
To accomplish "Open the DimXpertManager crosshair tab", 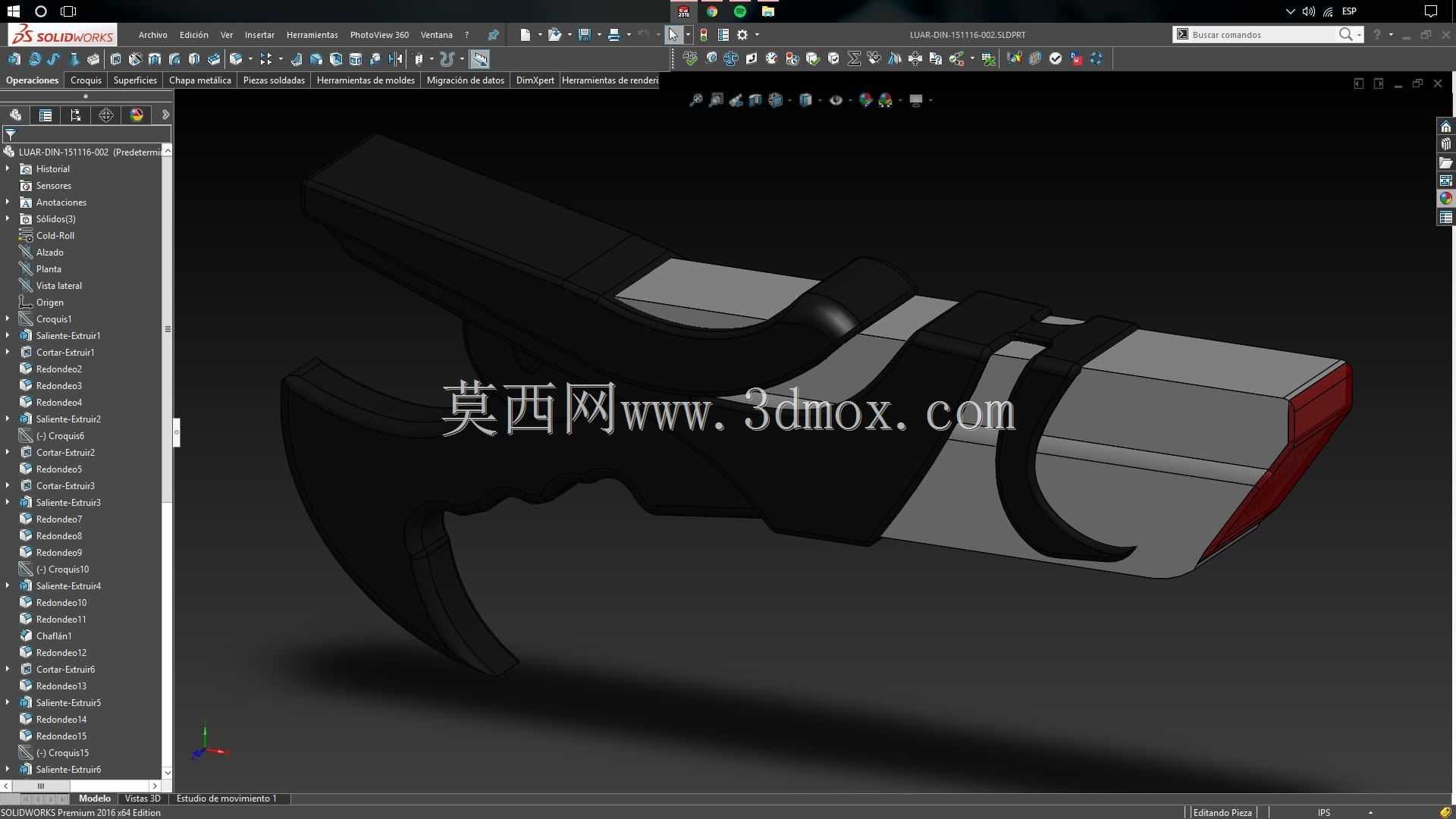I will point(106,115).
